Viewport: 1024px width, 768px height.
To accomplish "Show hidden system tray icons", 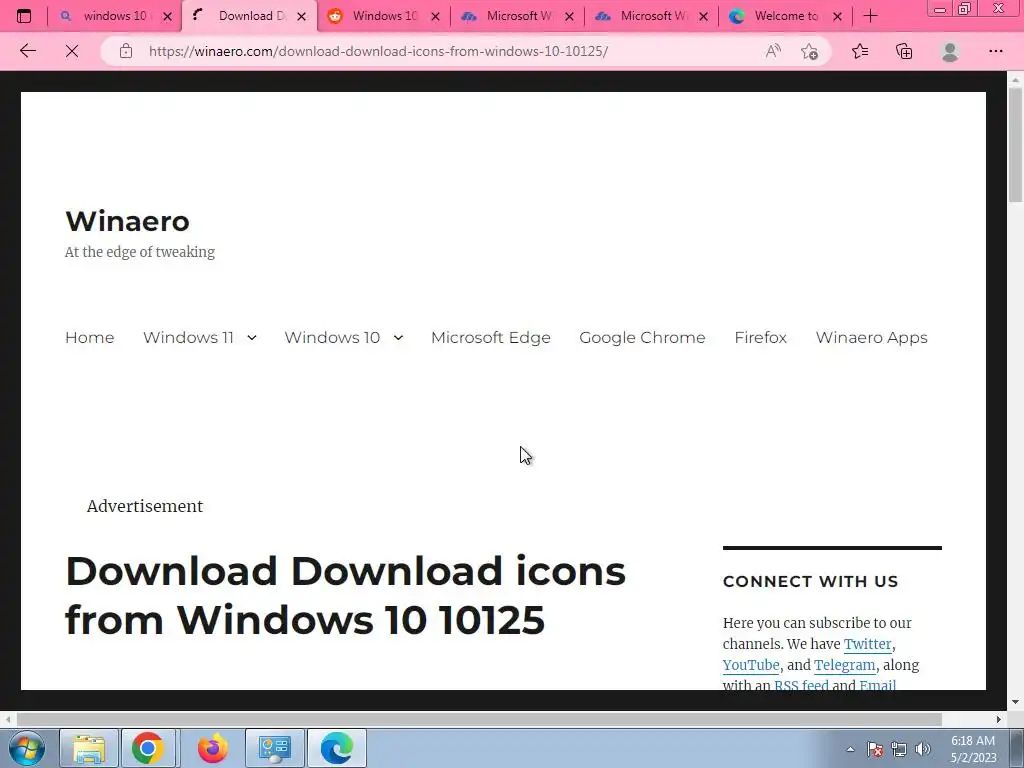I will point(850,749).
